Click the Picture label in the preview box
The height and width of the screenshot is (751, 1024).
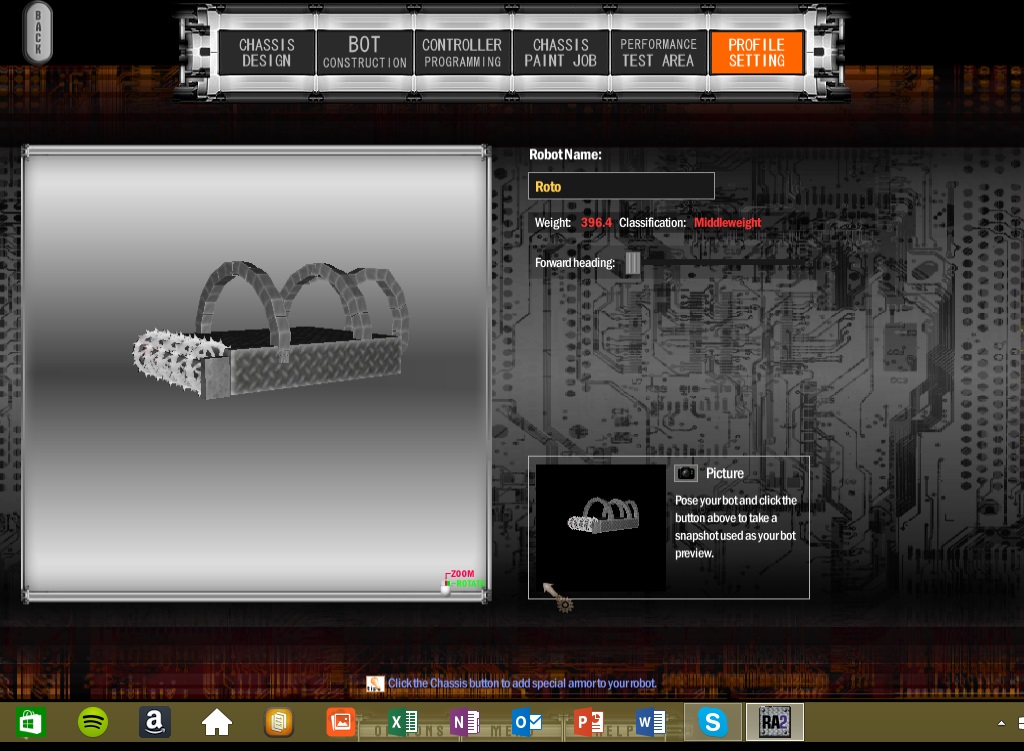click(724, 473)
